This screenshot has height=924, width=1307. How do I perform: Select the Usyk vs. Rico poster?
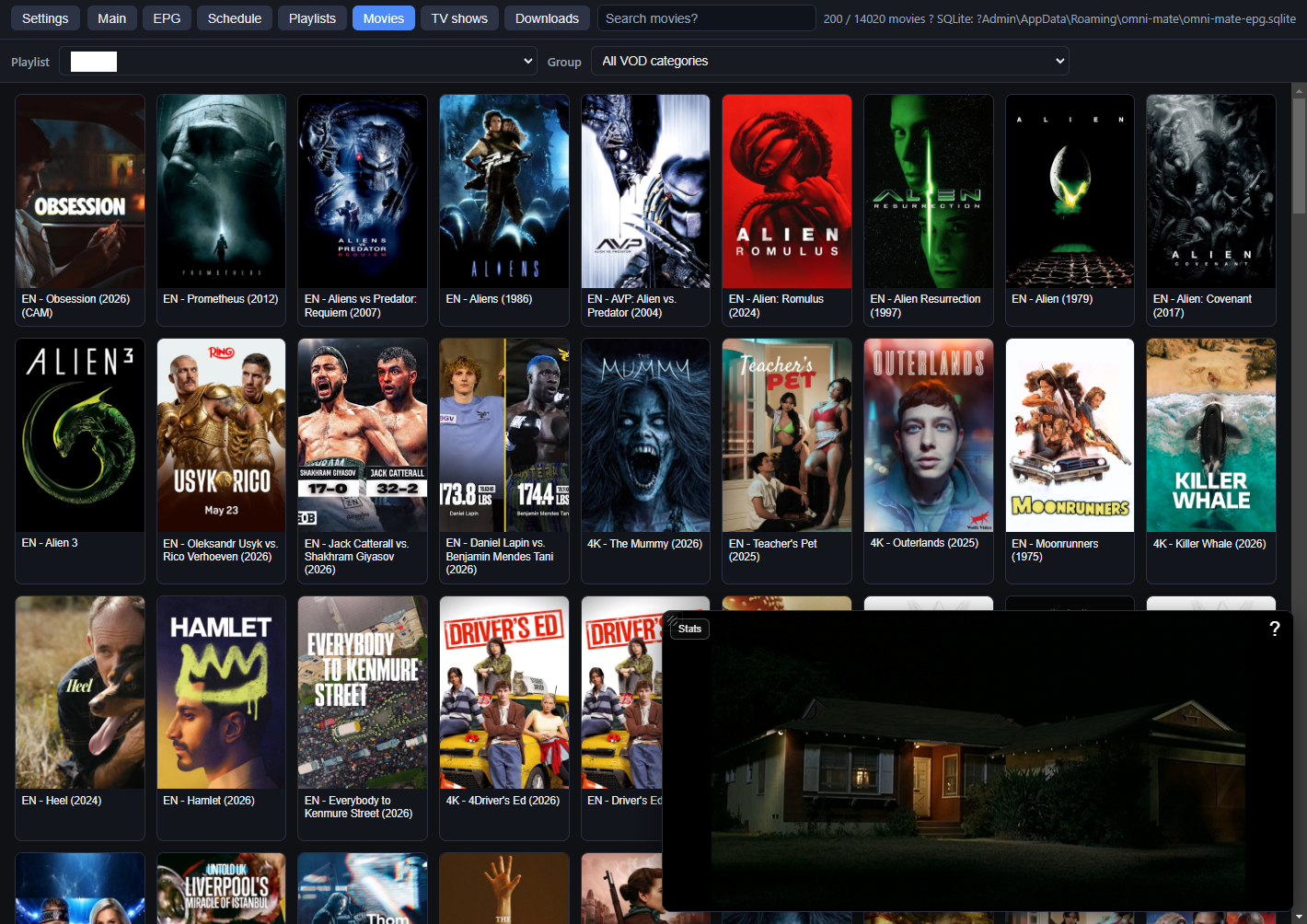tap(221, 435)
